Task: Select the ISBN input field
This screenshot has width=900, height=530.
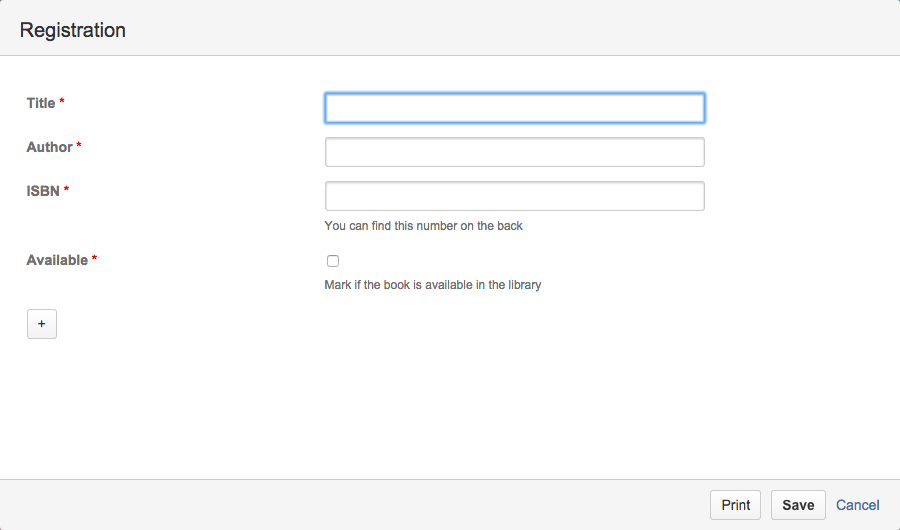Action: pyautogui.click(x=514, y=196)
